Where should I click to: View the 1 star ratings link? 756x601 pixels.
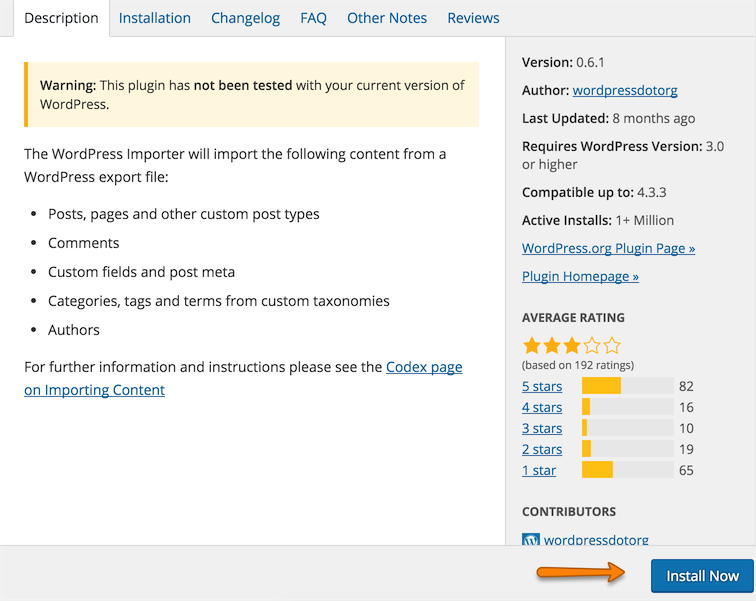(539, 470)
